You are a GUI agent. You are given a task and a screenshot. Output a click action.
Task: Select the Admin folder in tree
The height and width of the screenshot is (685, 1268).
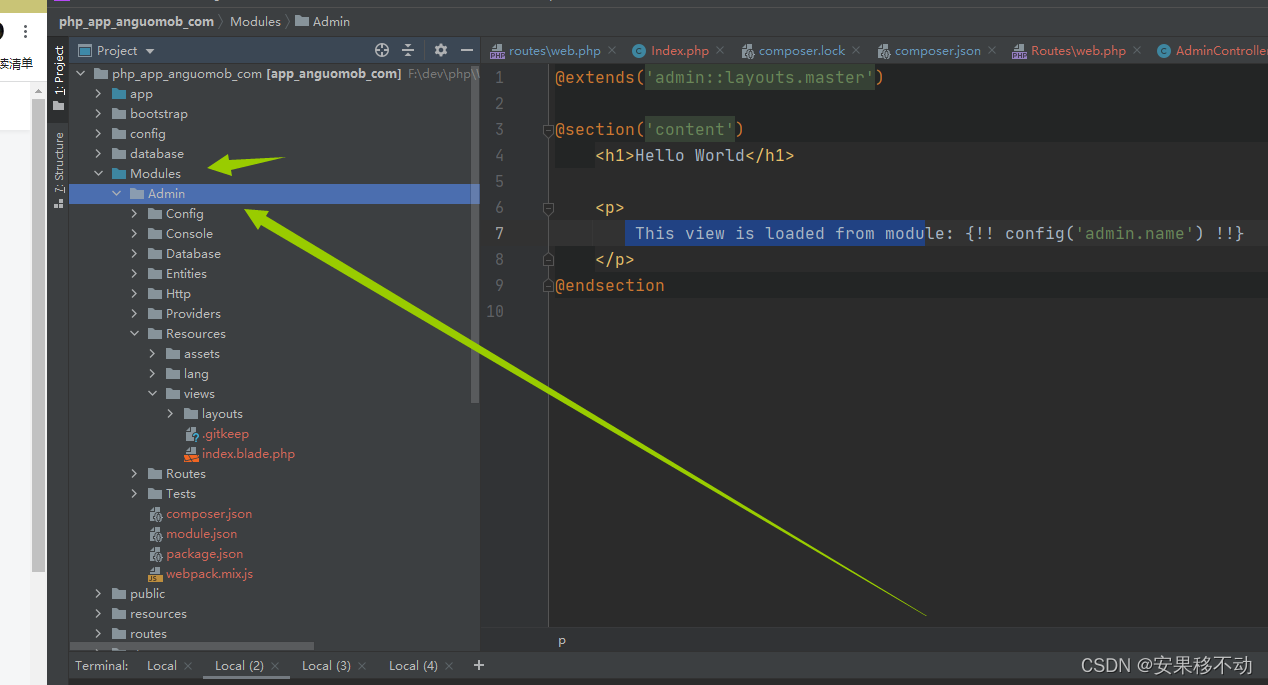(x=274, y=194)
